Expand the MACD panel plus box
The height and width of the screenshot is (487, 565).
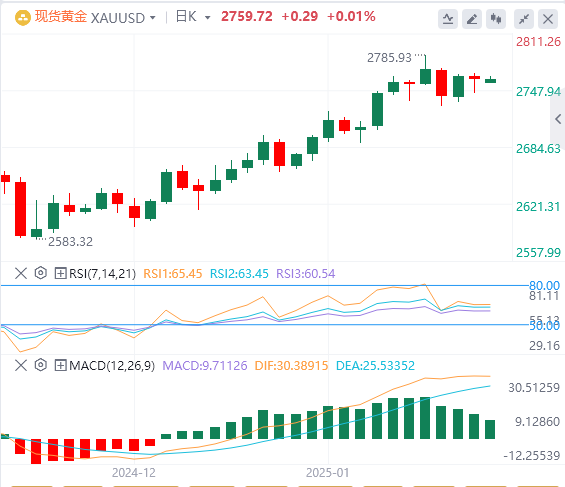[60, 366]
